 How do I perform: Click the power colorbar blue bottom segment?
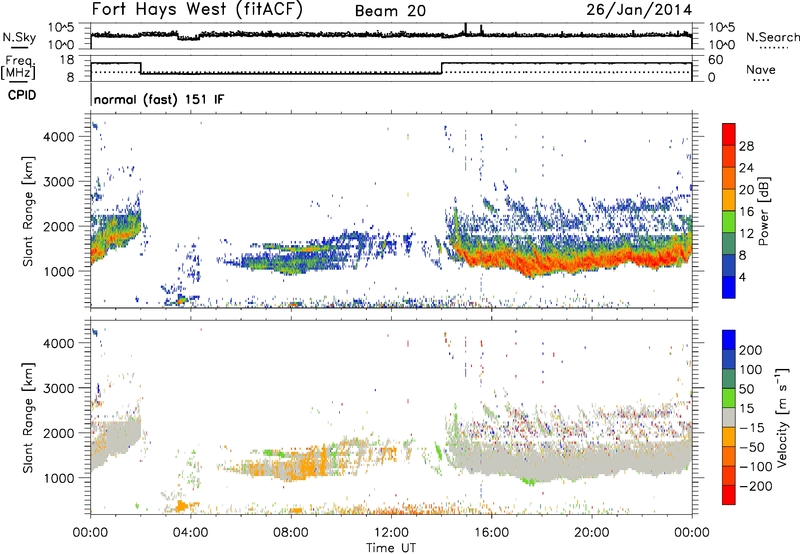tap(729, 287)
